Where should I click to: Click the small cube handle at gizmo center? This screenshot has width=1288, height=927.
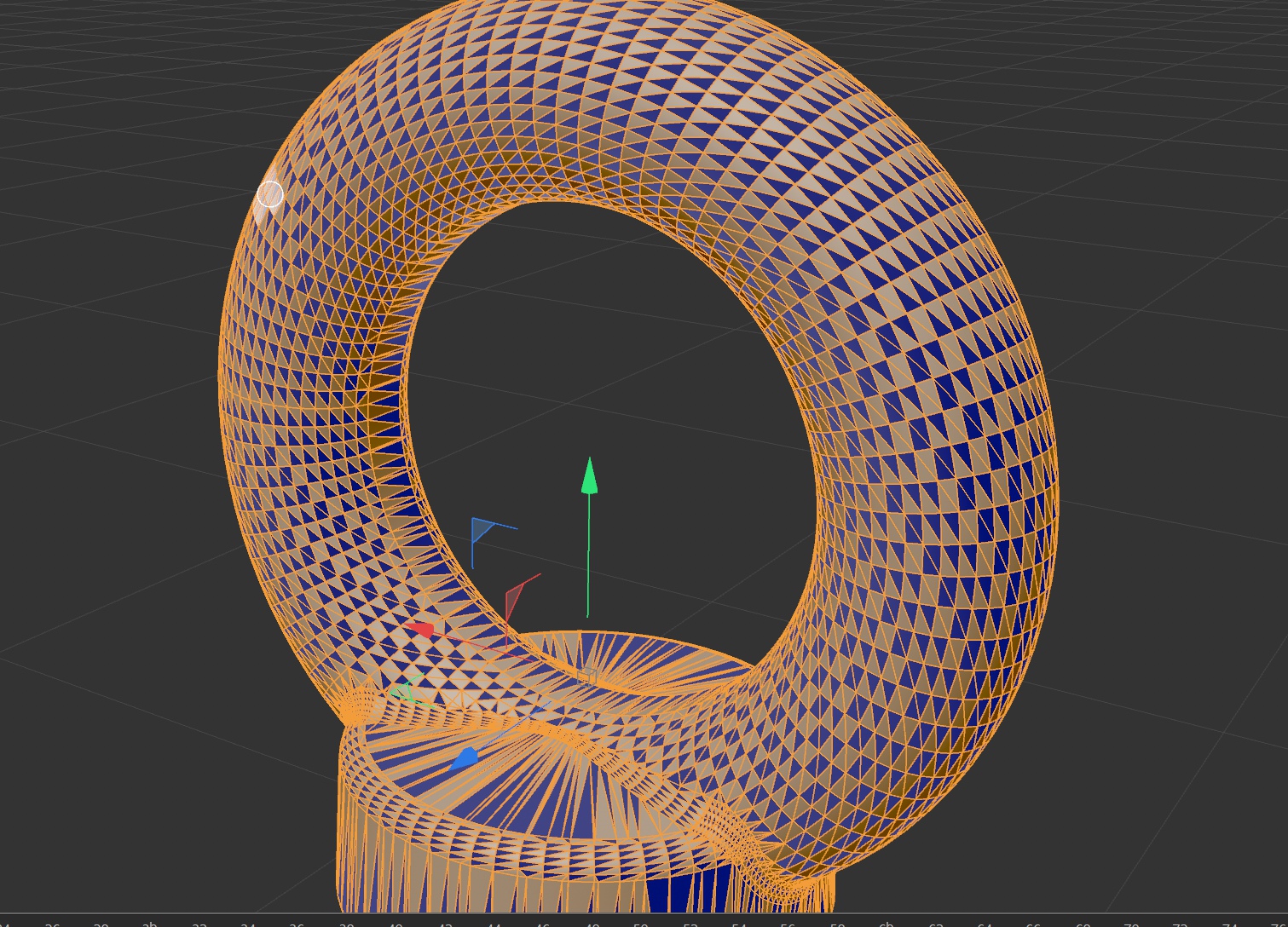point(586,676)
